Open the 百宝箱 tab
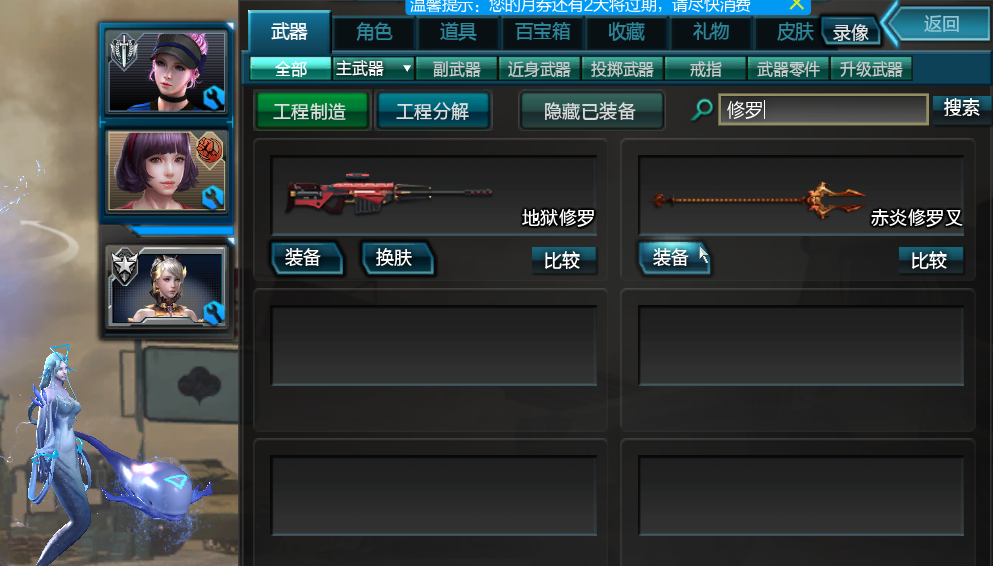Screen dimensions: 993x566 (543, 32)
